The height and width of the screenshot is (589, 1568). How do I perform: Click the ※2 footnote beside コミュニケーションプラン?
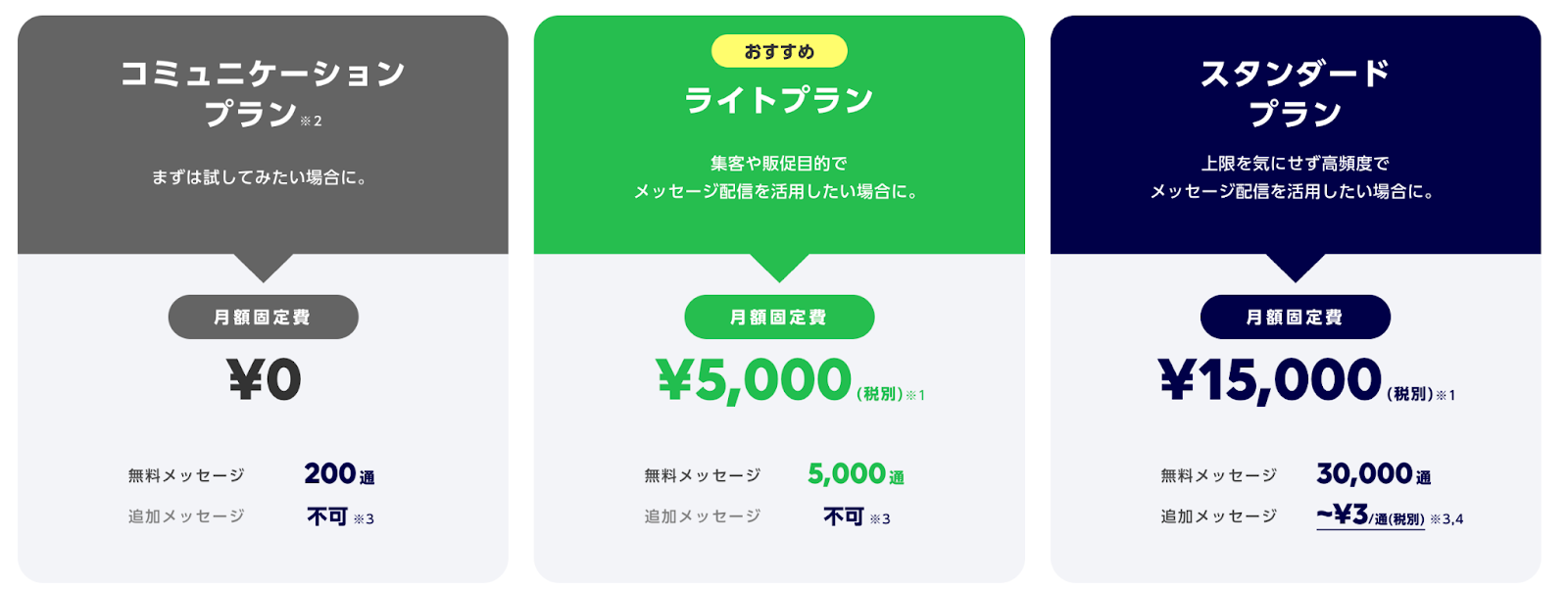(311, 121)
